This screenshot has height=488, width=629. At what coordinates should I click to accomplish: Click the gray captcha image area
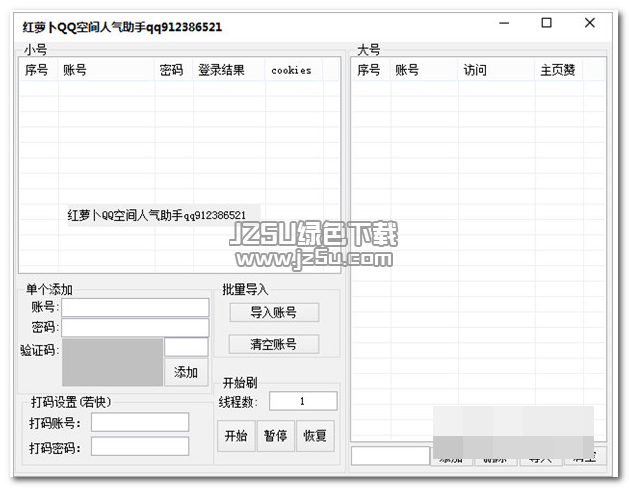pyautogui.click(x=112, y=362)
